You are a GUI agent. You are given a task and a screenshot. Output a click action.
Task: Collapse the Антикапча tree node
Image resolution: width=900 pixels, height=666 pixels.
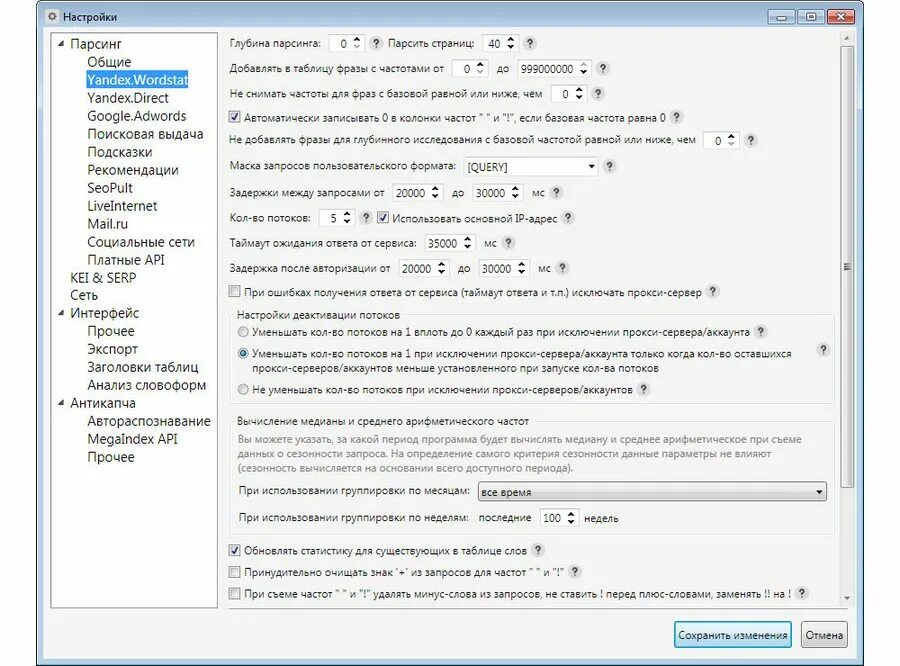point(61,403)
